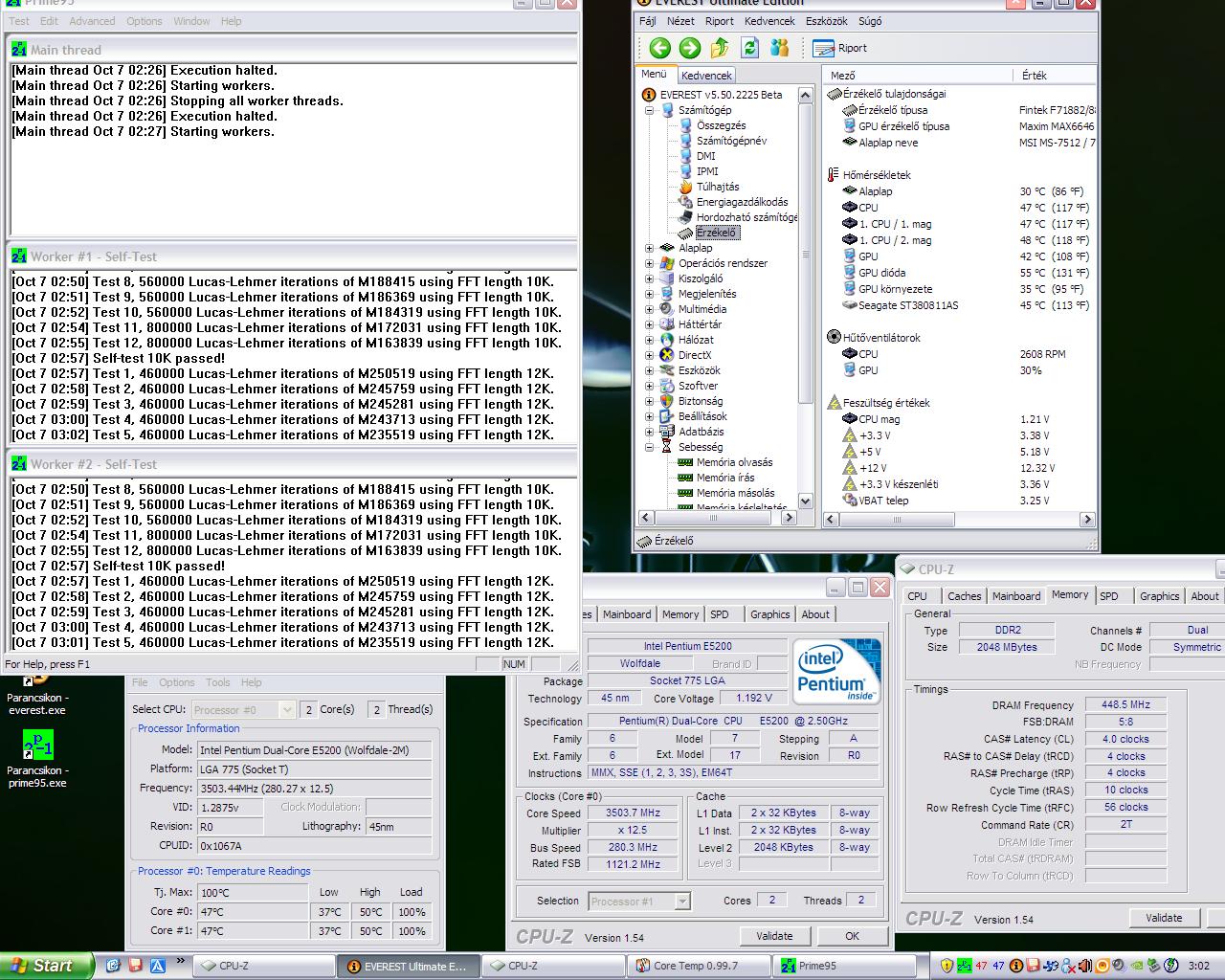
Task: Switch to EVEREST Ultimate taskbar button
Action: pos(408,966)
